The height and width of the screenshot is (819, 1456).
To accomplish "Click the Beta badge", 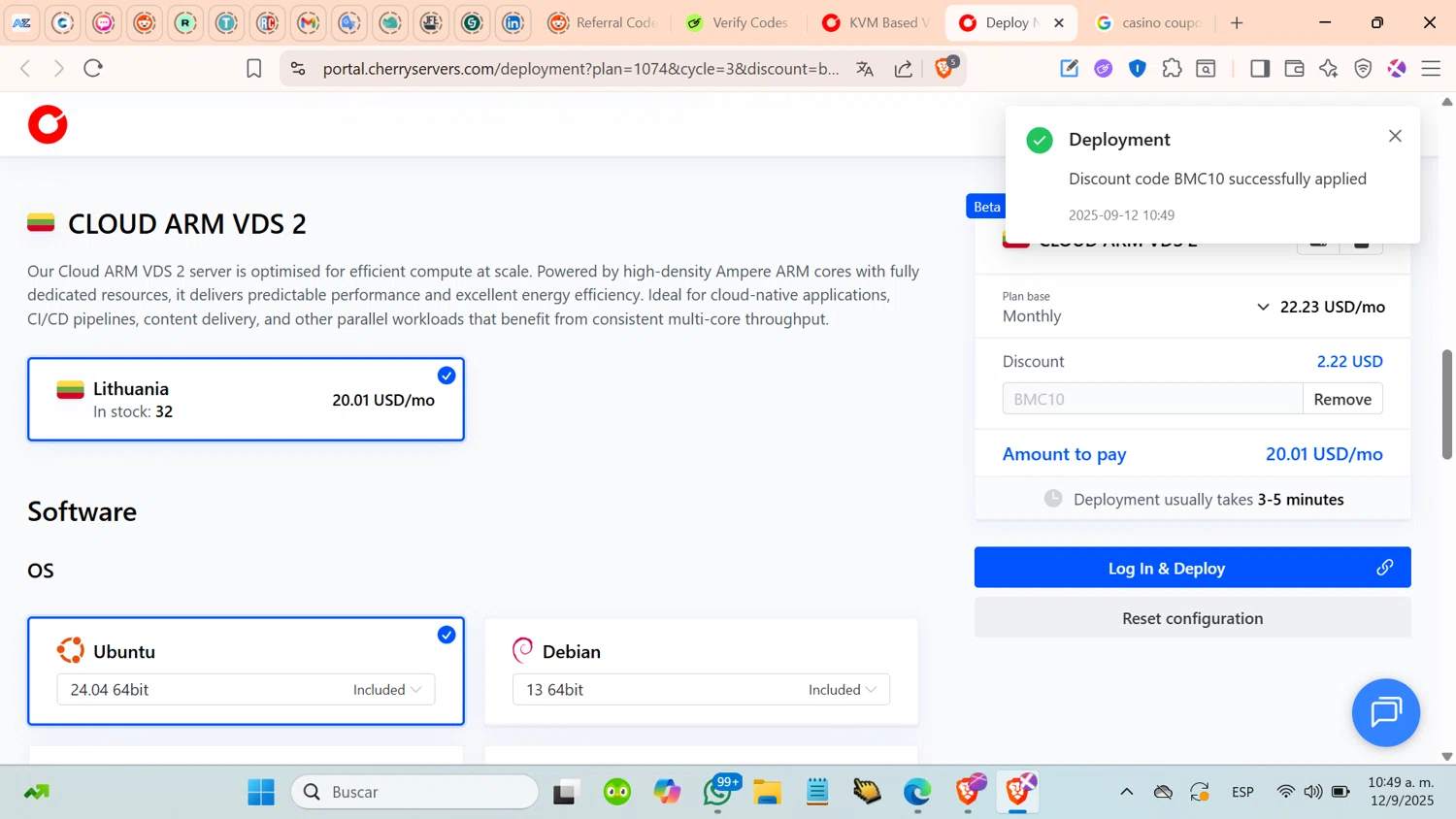I will [986, 207].
